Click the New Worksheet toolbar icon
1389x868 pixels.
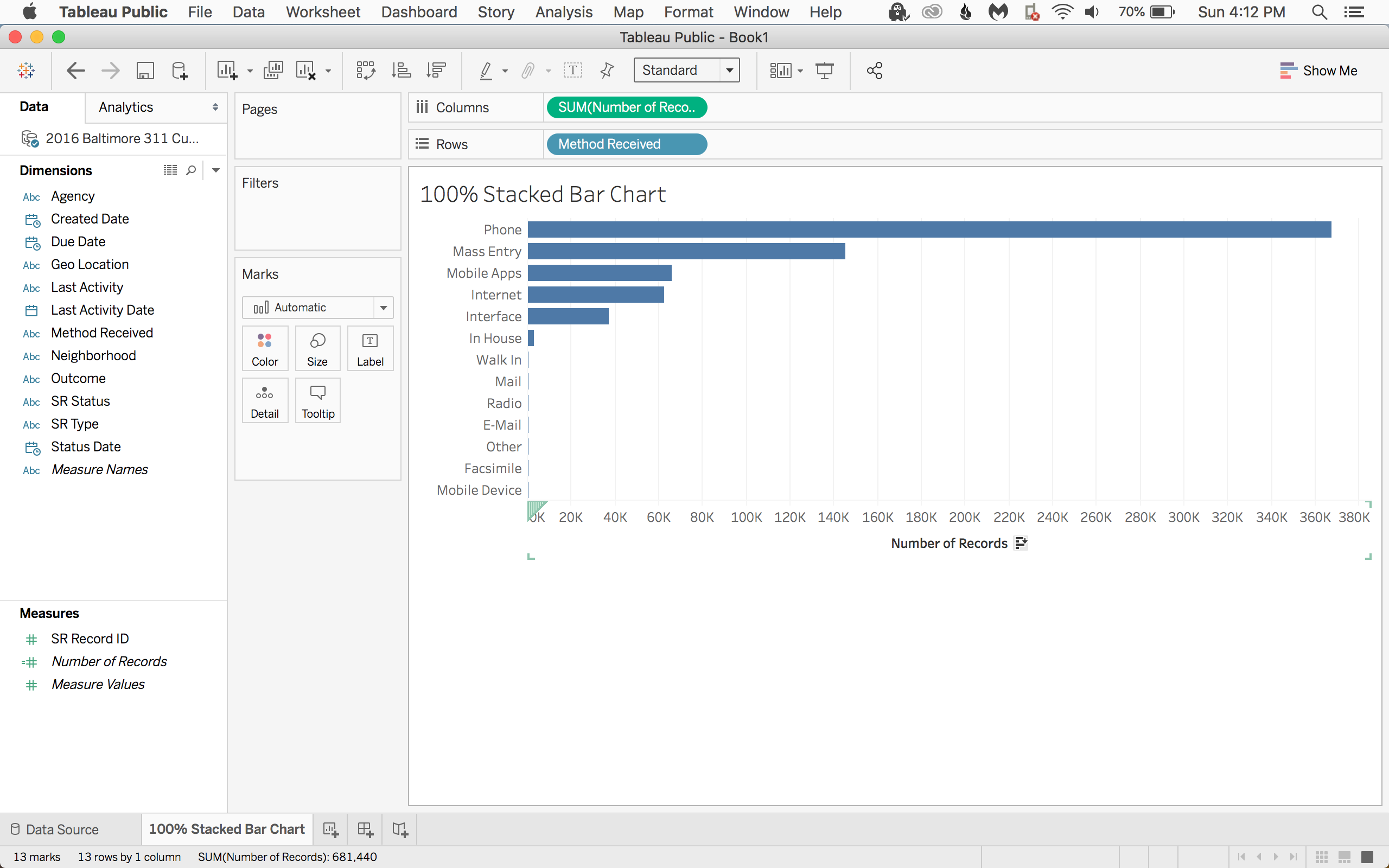[x=227, y=71]
